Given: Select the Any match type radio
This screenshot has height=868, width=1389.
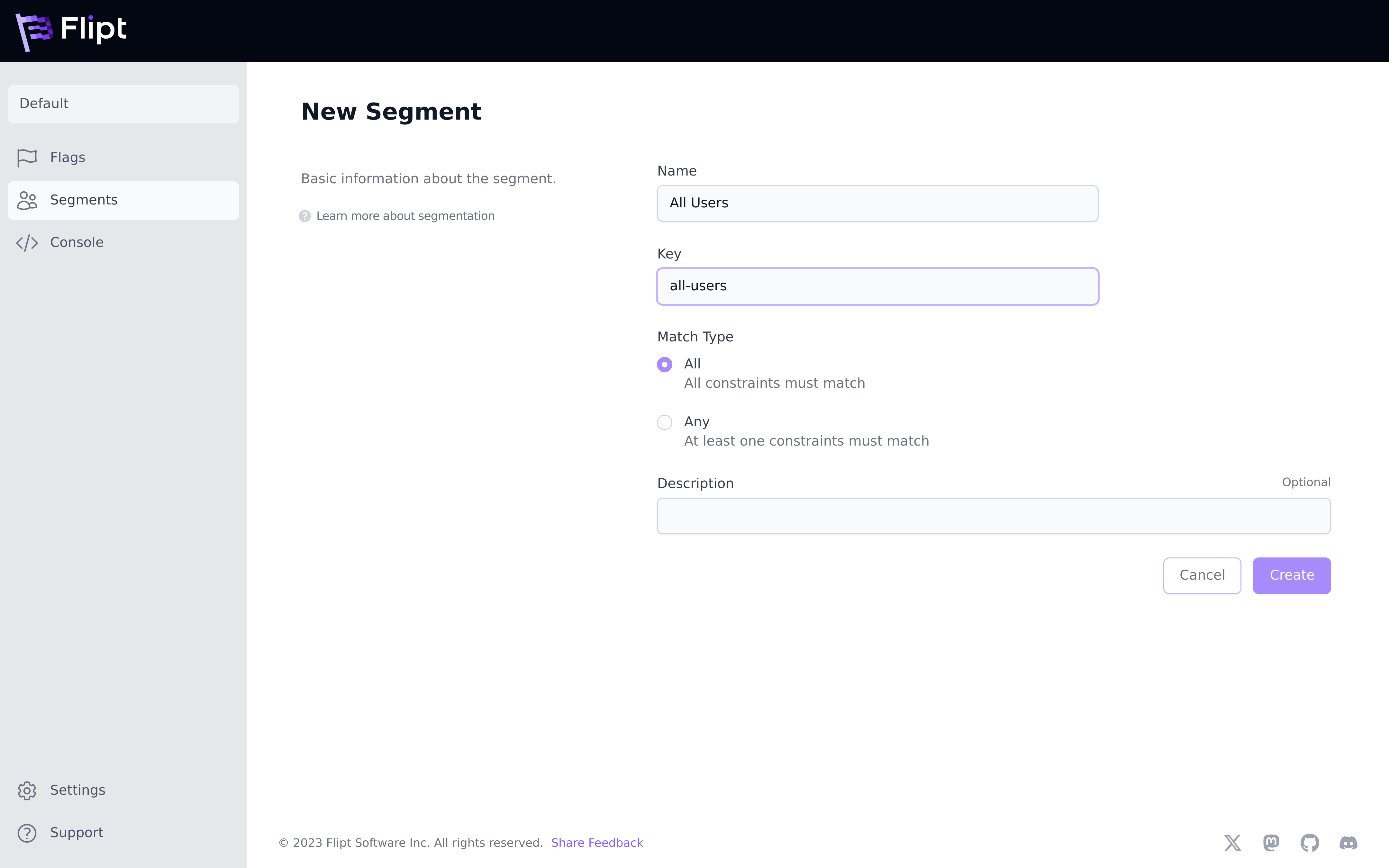Looking at the screenshot, I should (665, 422).
